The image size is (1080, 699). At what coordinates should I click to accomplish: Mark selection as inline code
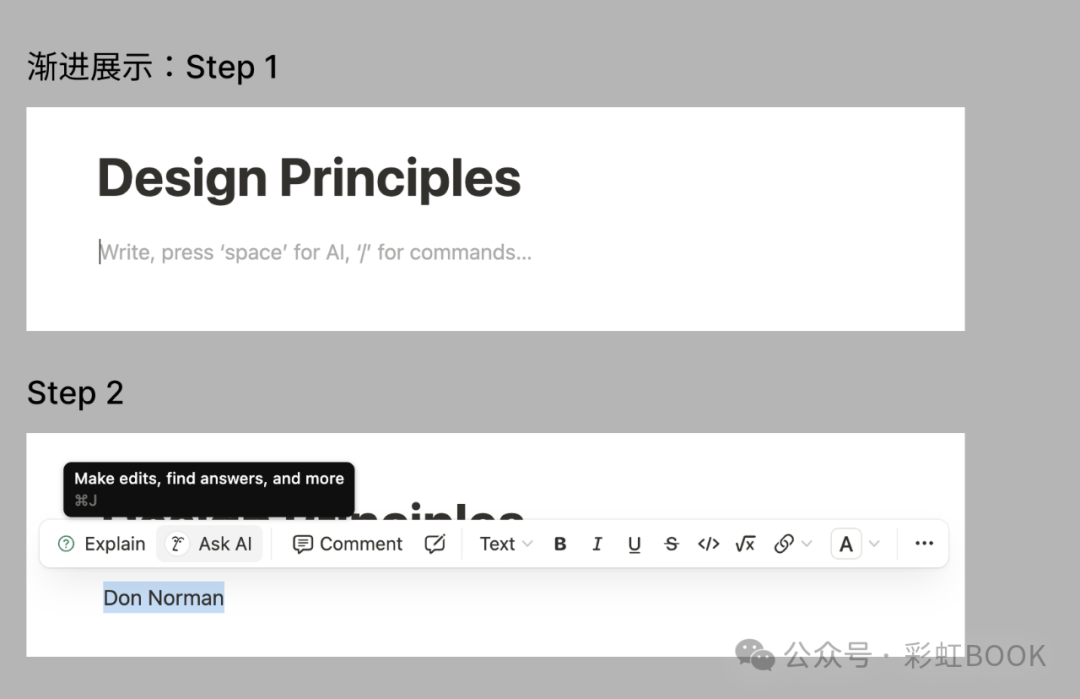coord(709,544)
